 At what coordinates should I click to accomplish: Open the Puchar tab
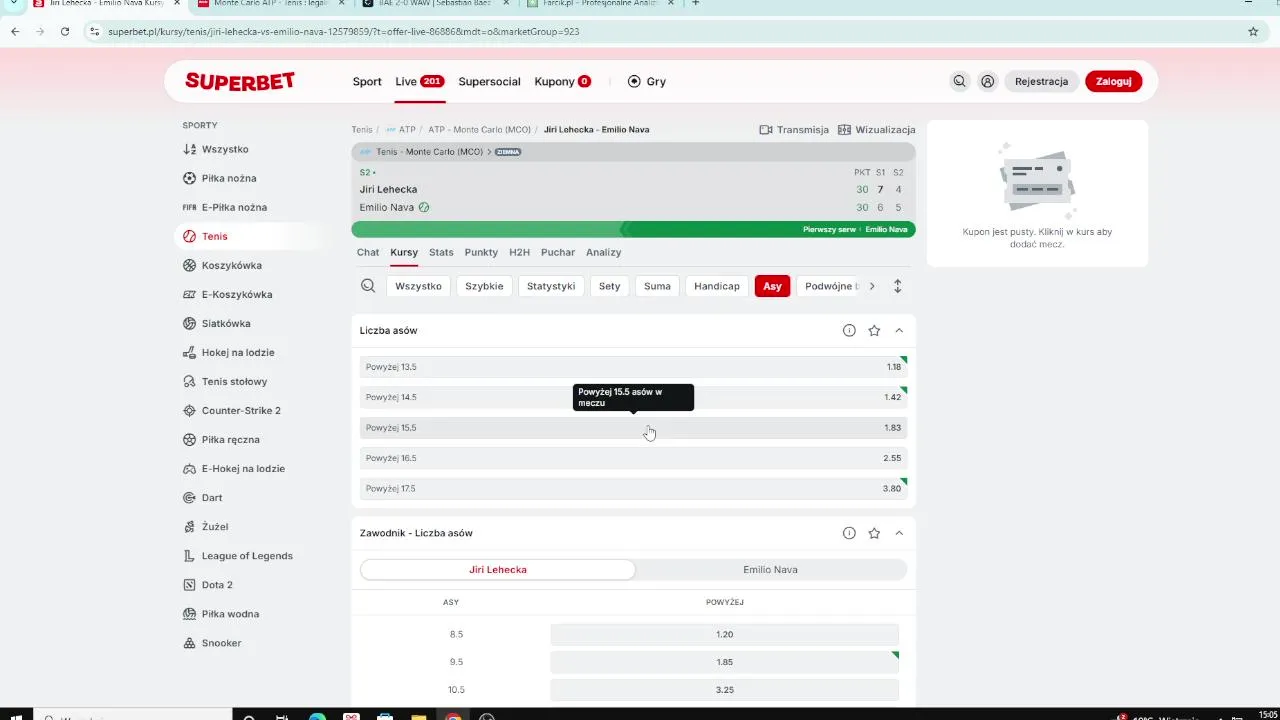[x=558, y=252]
